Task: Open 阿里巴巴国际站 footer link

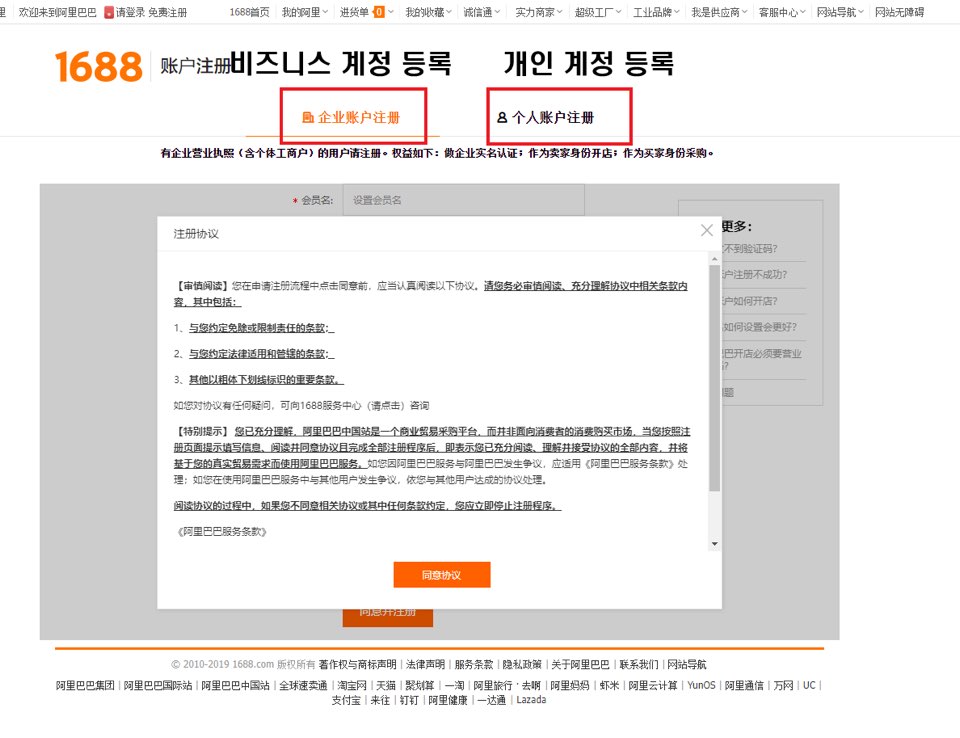Action: click(158, 685)
